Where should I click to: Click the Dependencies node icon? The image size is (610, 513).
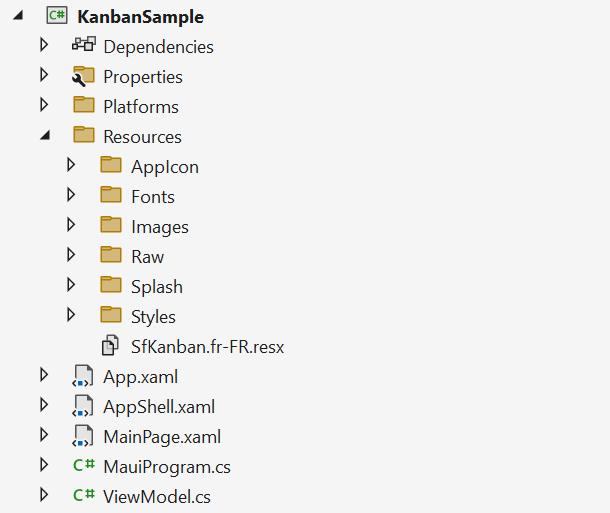click(83, 46)
